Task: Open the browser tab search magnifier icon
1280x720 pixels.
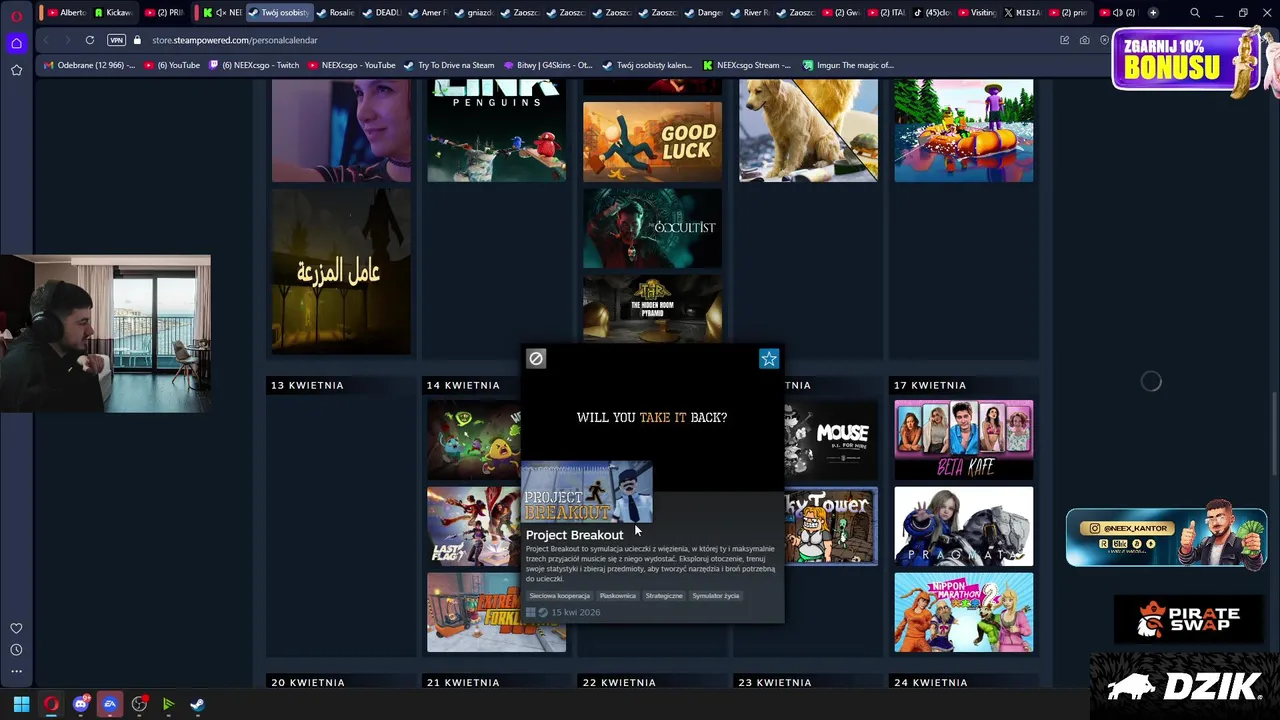Action: 1195,13
